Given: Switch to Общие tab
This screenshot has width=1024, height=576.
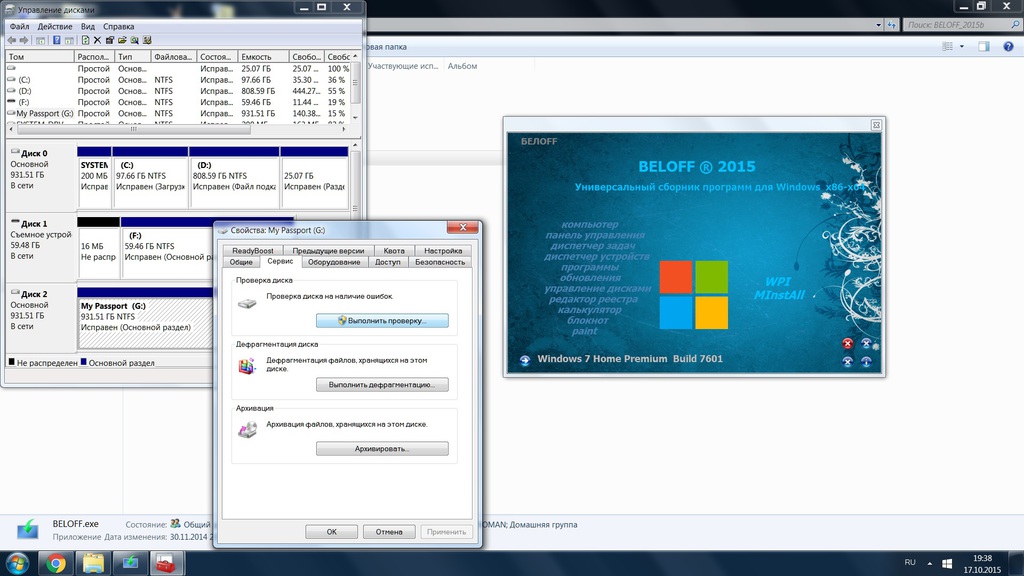Looking at the screenshot, I should [241, 262].
